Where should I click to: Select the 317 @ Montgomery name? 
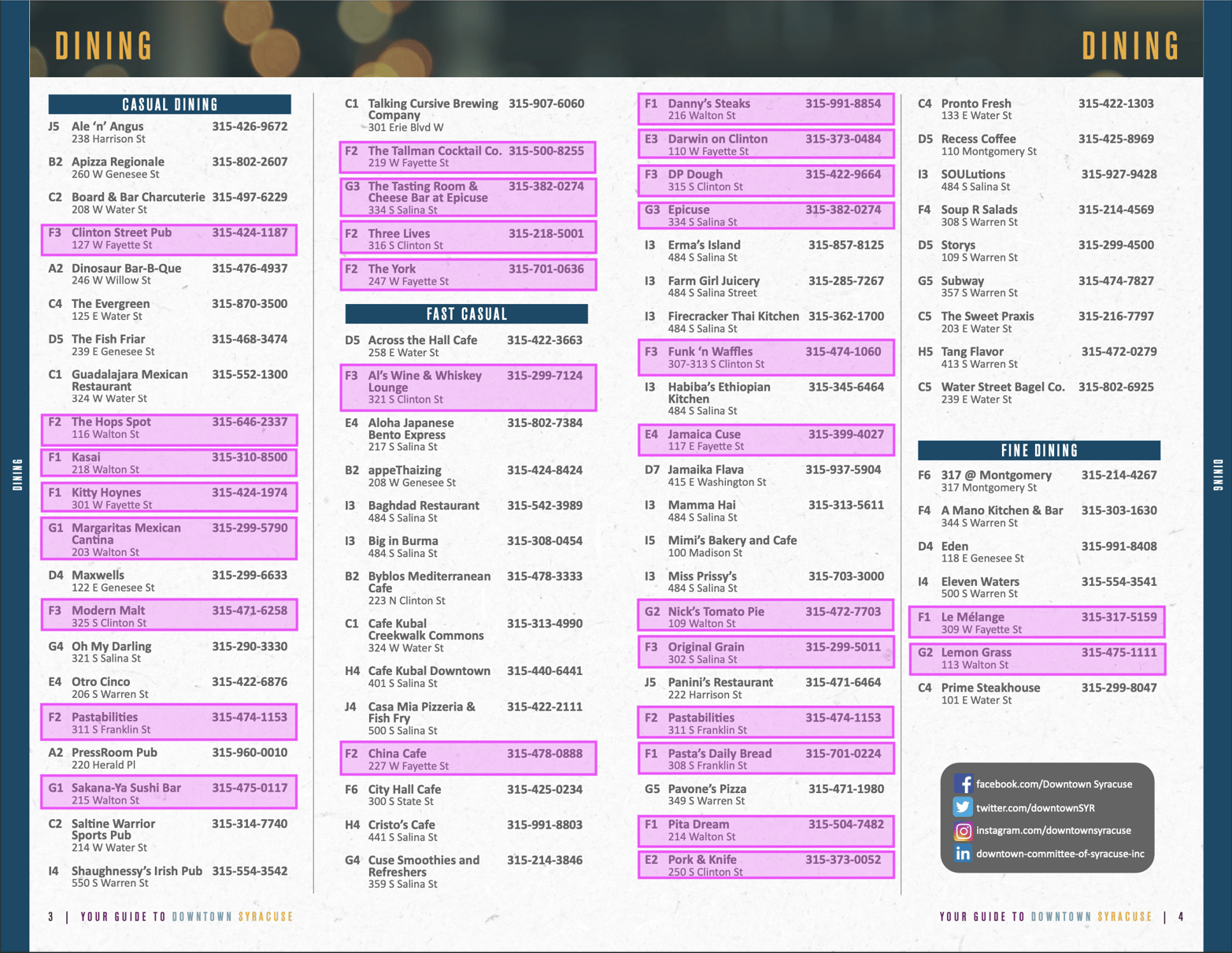pyautogui.click(x=997, y=475)
